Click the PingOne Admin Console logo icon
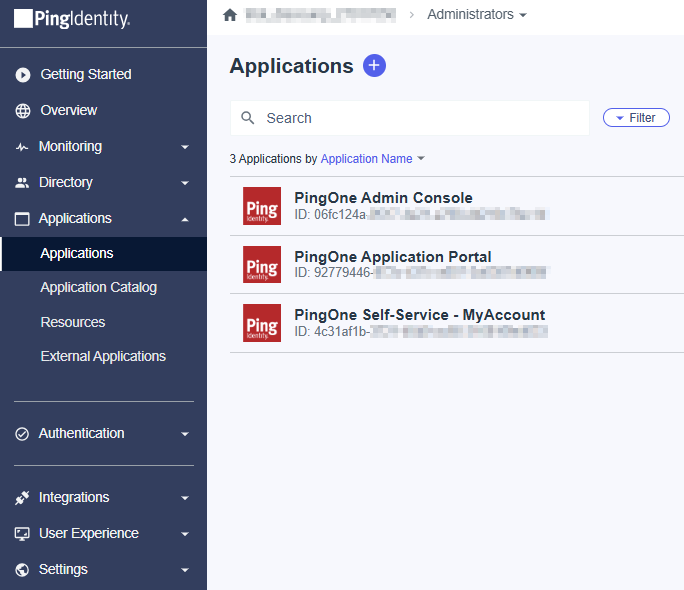This screenshot has width=684, height=590. tap(262, 206)
